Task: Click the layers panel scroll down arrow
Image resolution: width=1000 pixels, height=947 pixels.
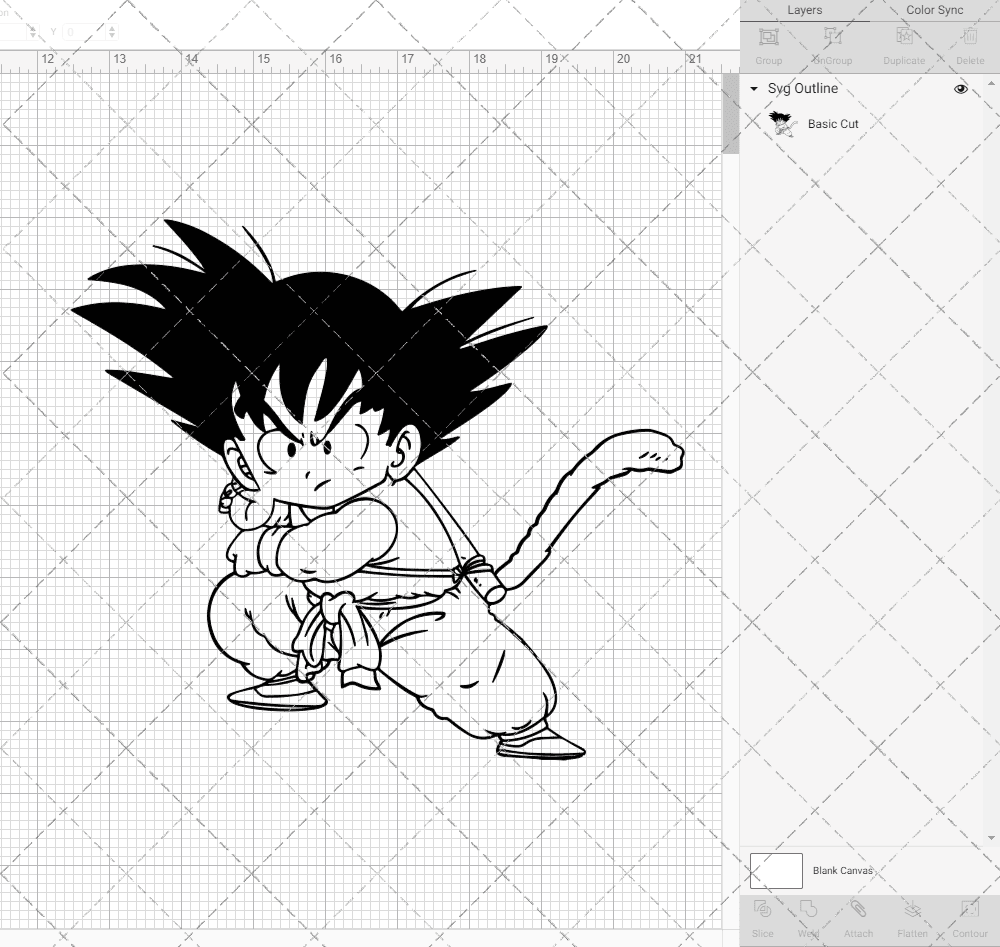Action: coord(991,838)
